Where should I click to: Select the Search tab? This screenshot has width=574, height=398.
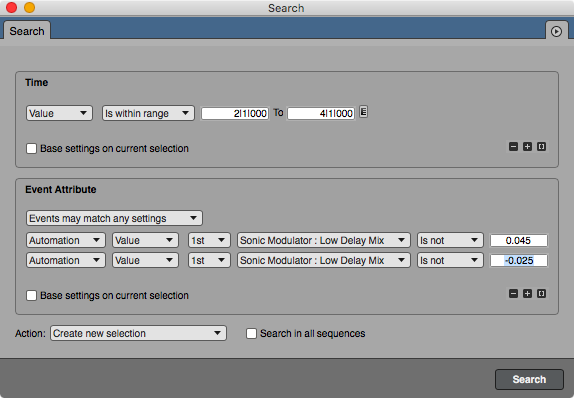[x=27, y=31]
